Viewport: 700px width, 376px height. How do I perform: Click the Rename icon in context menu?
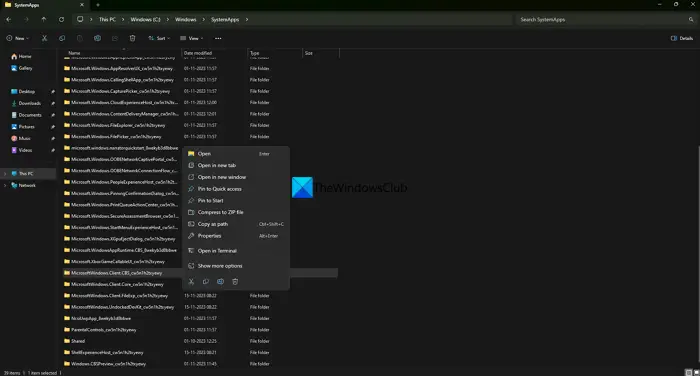pos(221,281)
